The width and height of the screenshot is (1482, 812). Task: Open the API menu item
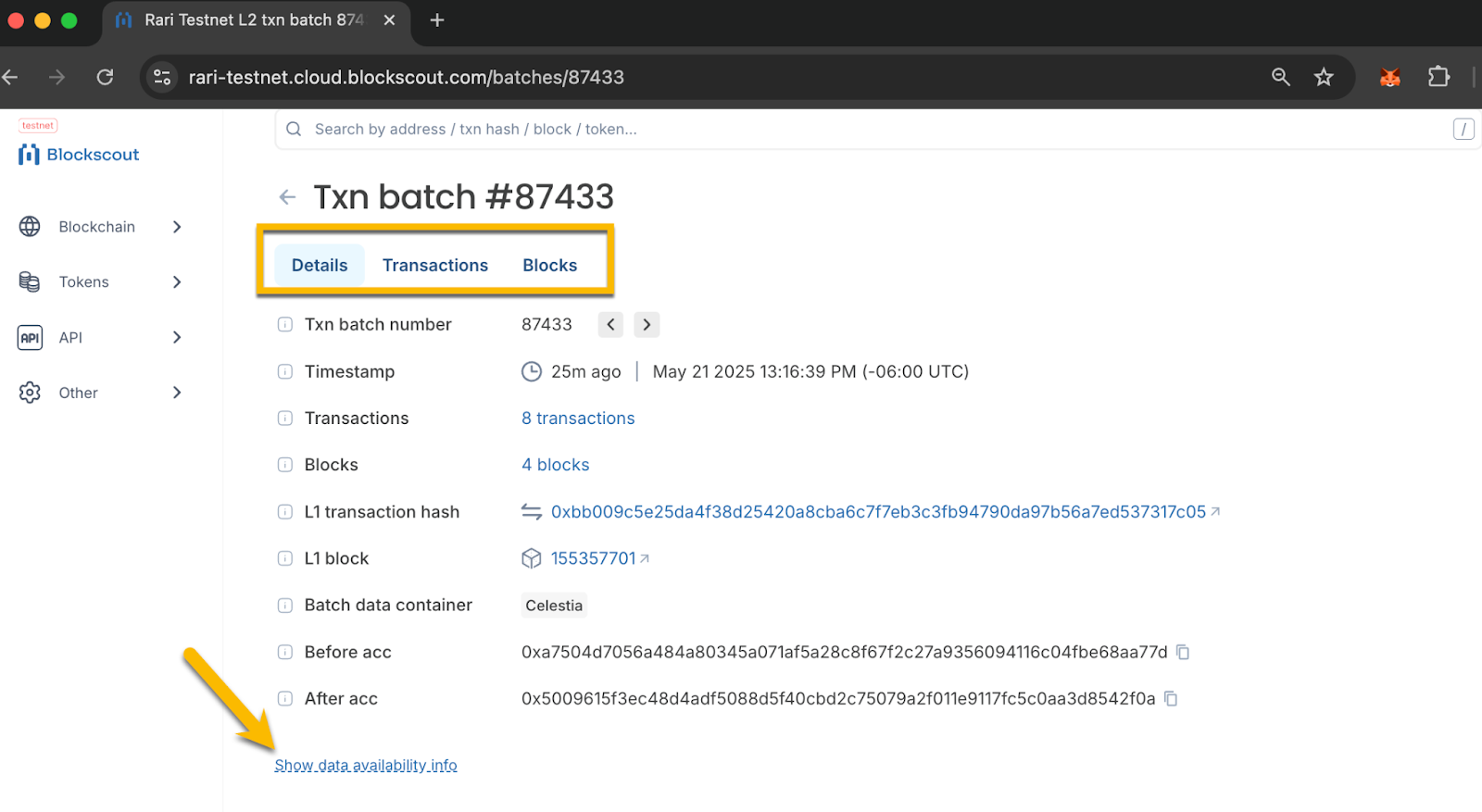pos(70,338)
